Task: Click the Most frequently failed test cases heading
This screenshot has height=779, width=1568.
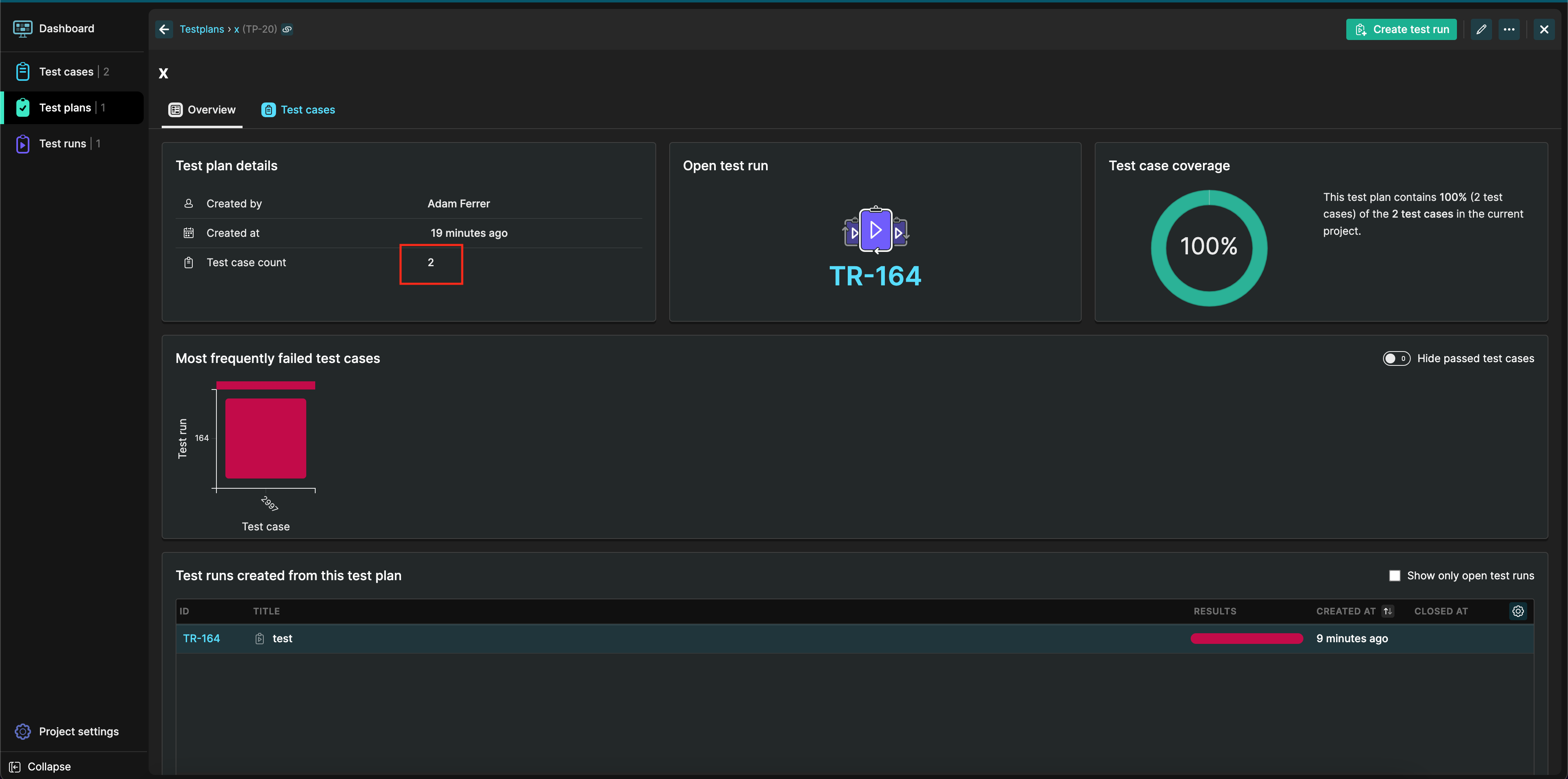Action: click(278, 358)
